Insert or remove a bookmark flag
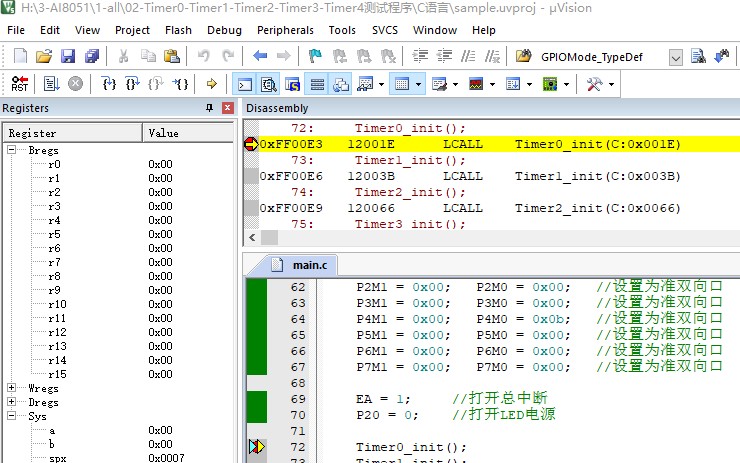The width and height of the screenshot is (740, 463). tap(315, 56)
